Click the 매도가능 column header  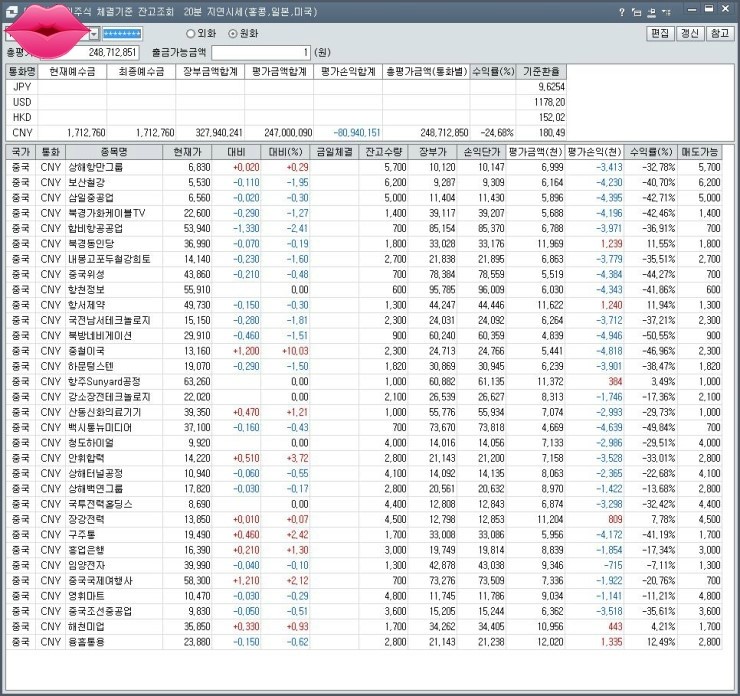[x=699, y=152]
